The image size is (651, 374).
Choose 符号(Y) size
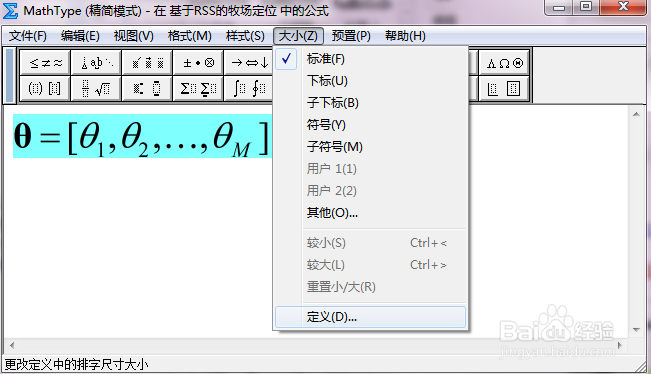tap(370, 125)
